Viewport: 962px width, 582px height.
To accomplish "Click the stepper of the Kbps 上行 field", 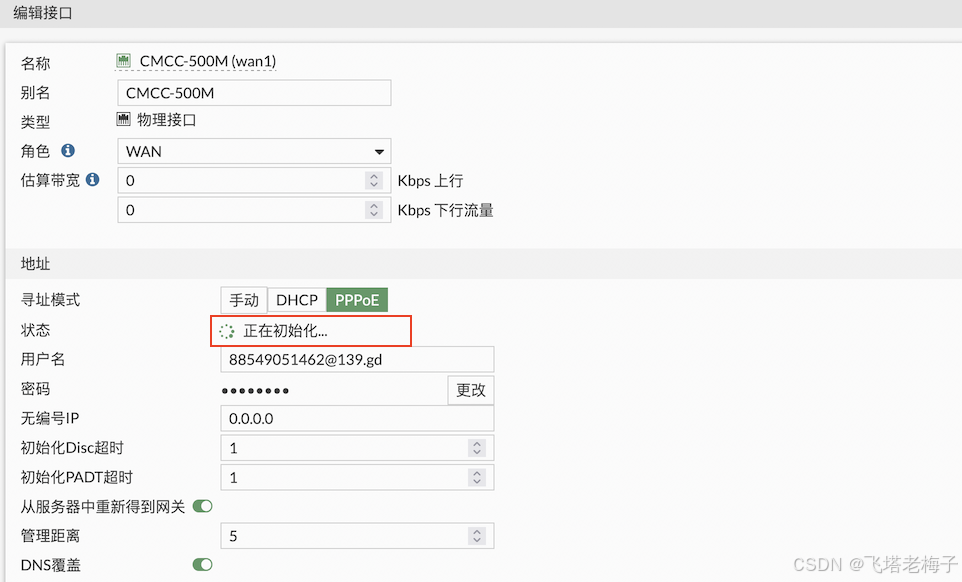I will (374, 180).
